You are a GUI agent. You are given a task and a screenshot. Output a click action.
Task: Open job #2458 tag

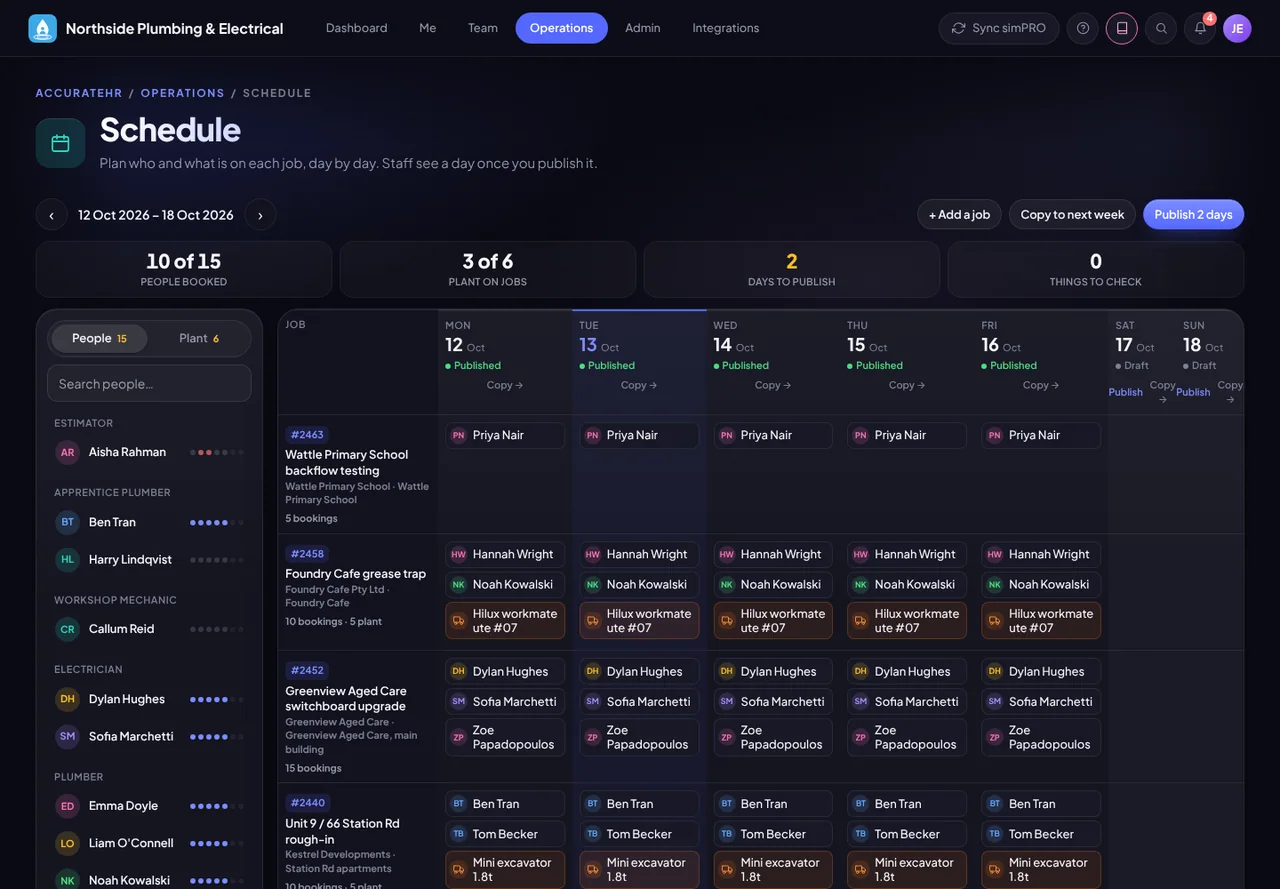[307, 554]
